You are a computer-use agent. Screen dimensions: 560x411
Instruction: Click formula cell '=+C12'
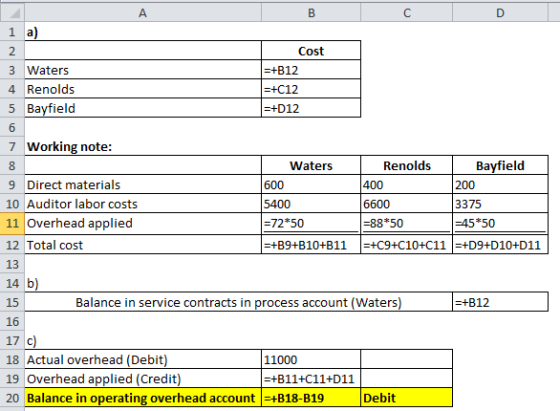(x=311, y=89)
